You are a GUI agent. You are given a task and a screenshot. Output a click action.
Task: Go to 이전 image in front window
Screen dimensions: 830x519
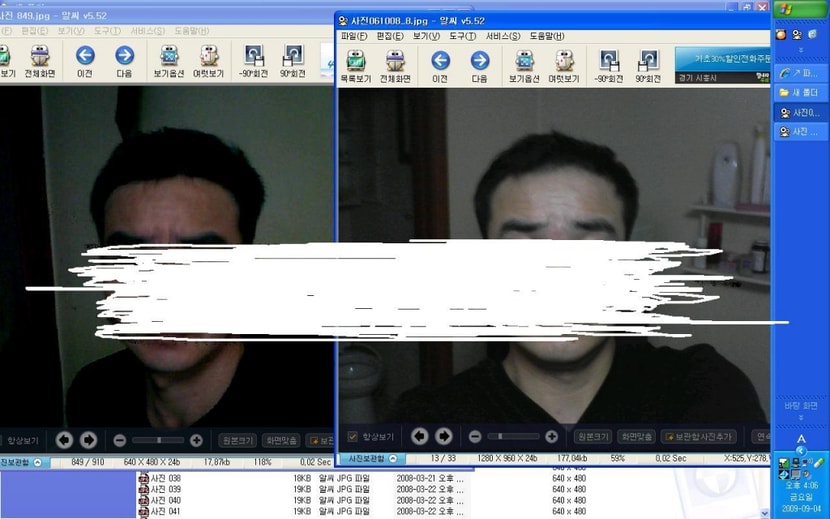tap(440, 67)
